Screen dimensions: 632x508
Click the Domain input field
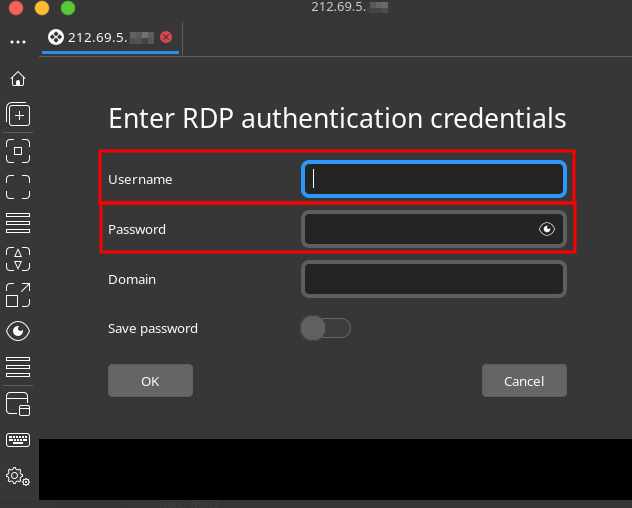pyautogui.click(x=434, y=279)
